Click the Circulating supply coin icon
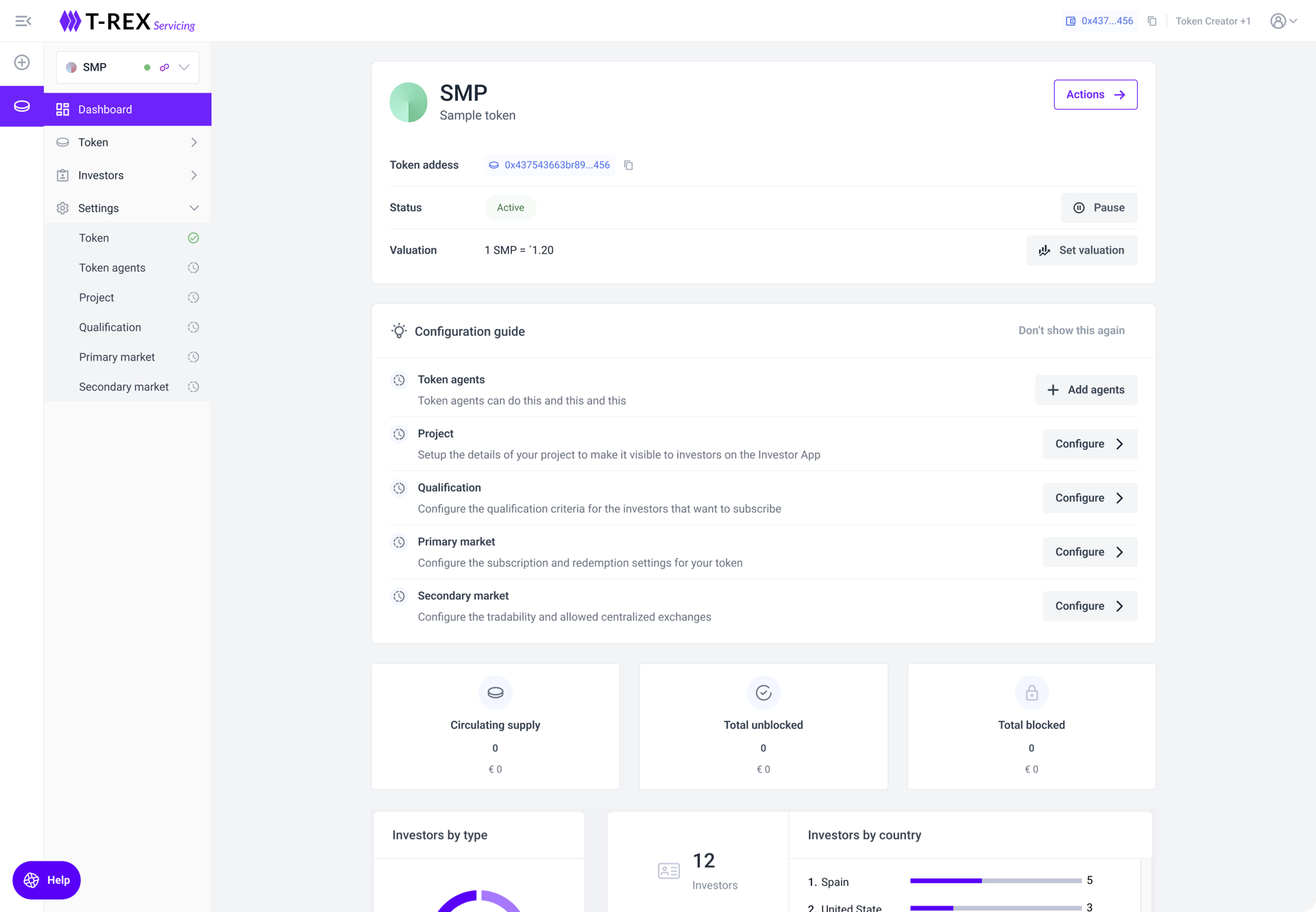 [x=495, y=693]
